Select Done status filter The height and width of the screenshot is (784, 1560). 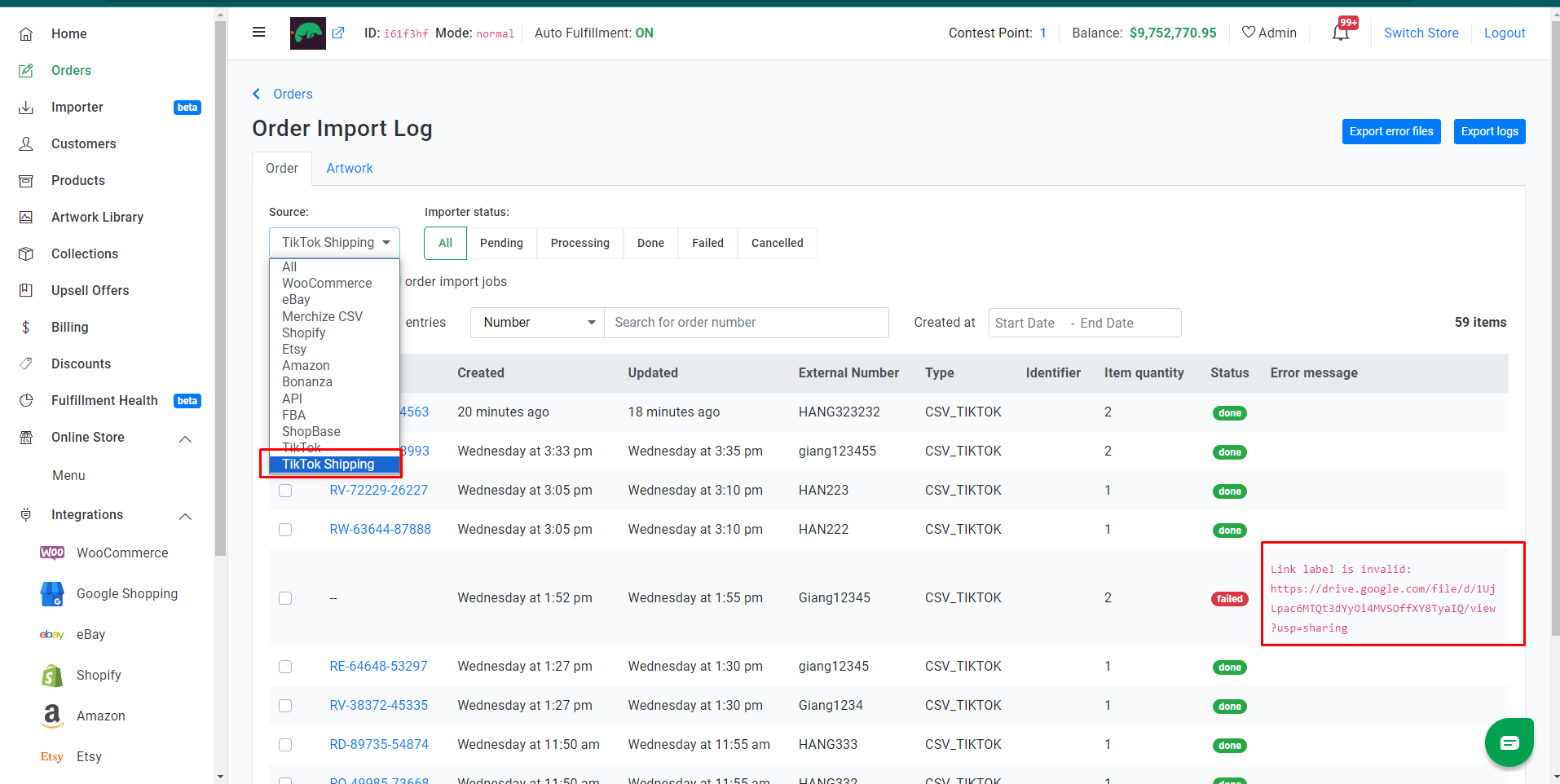pos(650,243)
